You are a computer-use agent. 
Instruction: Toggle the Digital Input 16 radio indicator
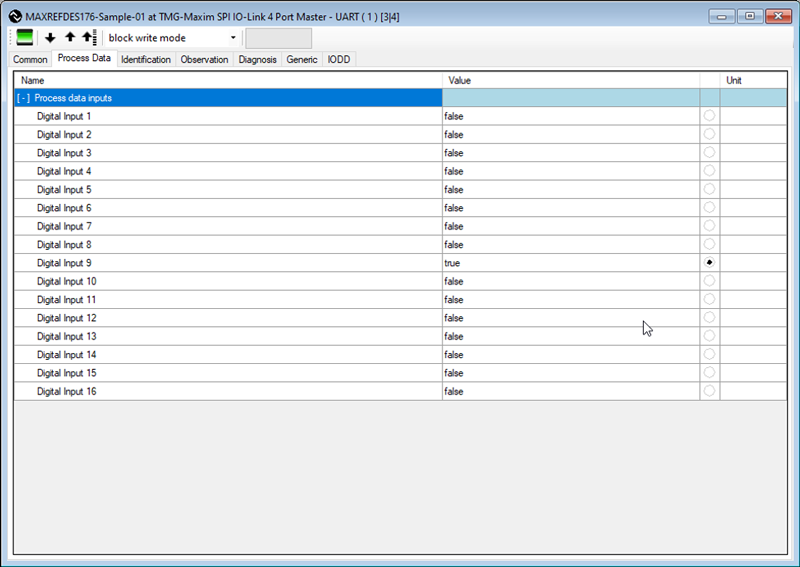pyautogui.click(x=709, y=391)
